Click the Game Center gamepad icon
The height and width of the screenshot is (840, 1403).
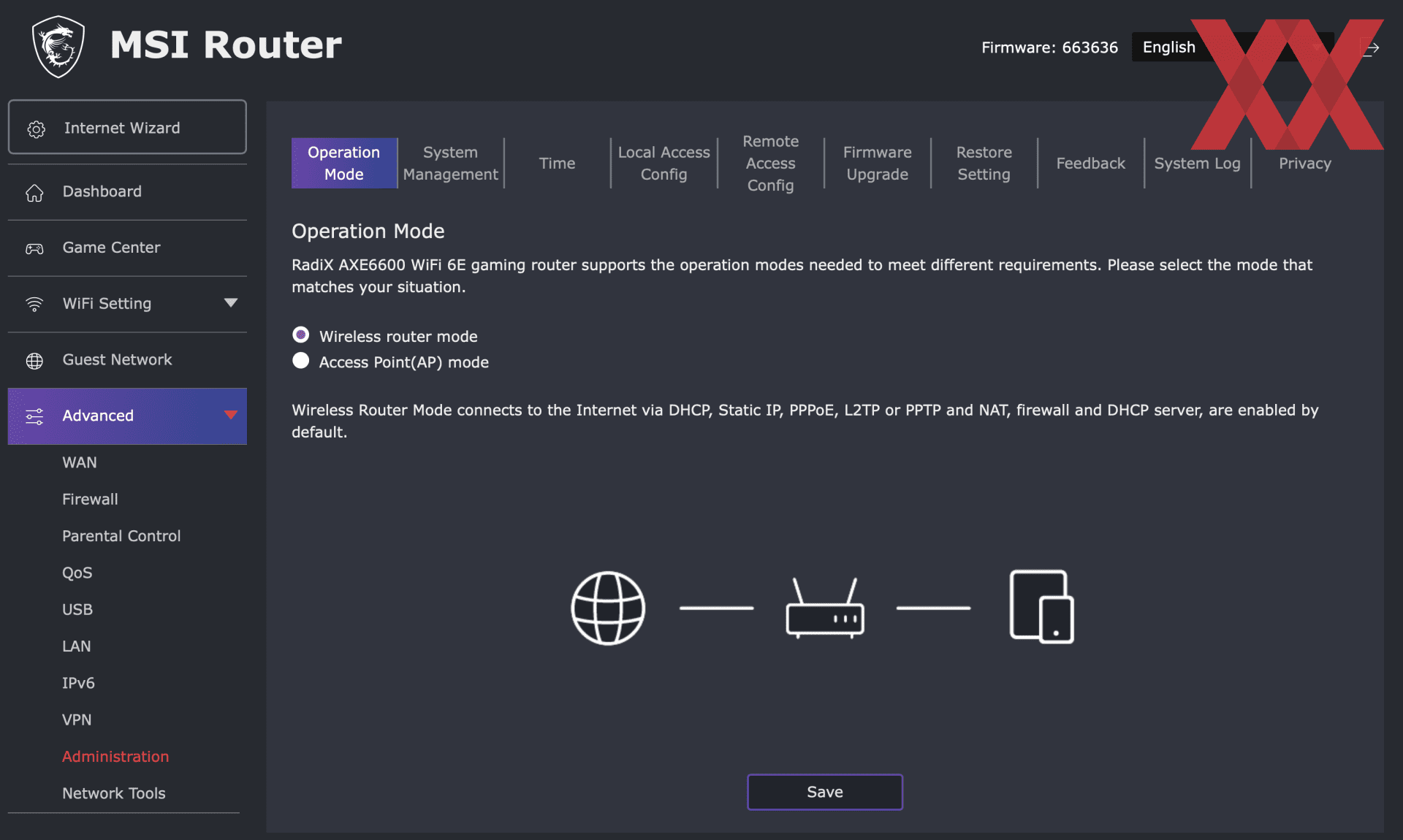[x=34, y=249]
